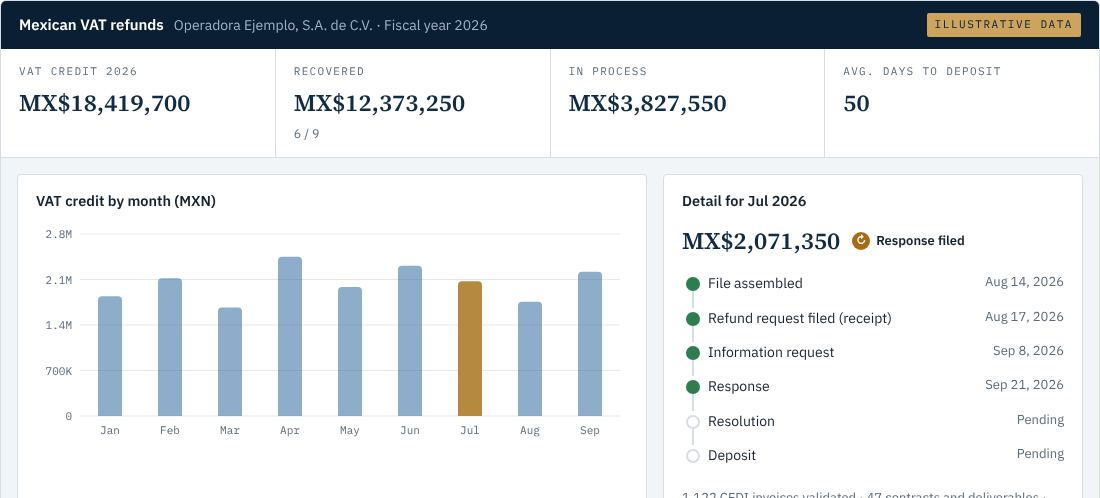The width and height of the screenshot is (1100, 498).
Task: Click the Response filed status label
Action: tap(920, 241)
